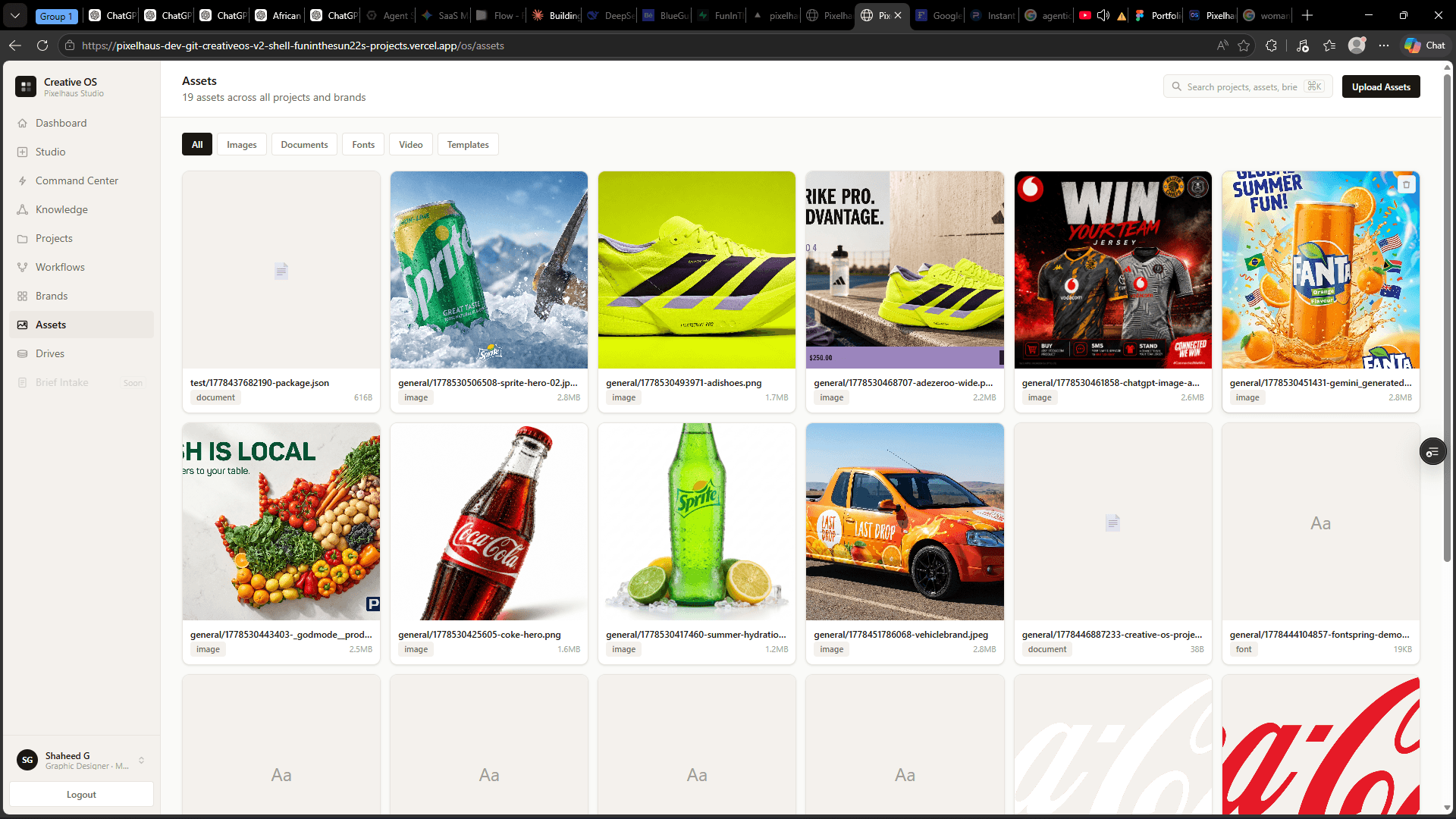1456x819 pixels.
Task: Open Command Center in sidebar
Action: pyautogui.click(x=81, y=180)
